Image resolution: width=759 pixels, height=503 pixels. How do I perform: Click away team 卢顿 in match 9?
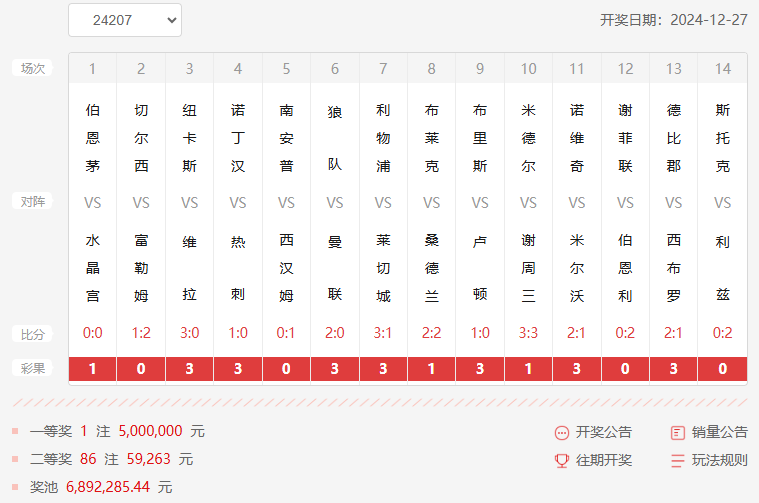coord(480,268)
